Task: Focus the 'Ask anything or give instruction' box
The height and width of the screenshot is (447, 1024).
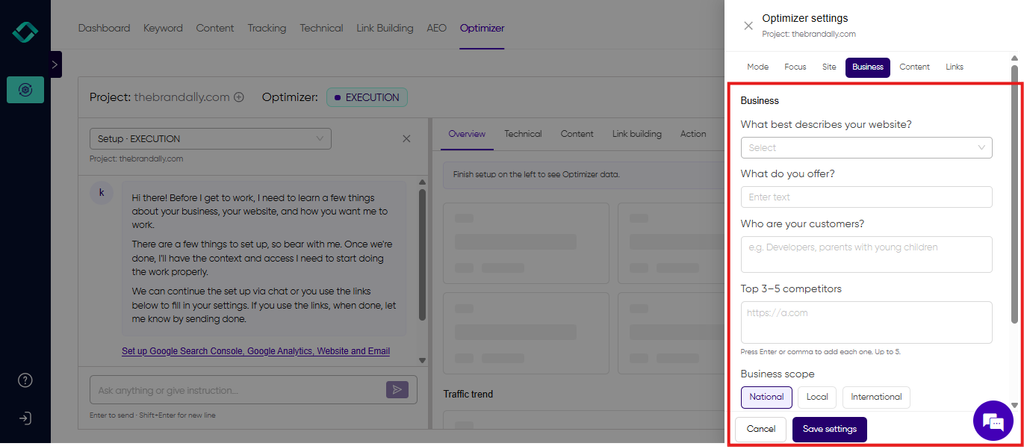Action: coord(253,390)
